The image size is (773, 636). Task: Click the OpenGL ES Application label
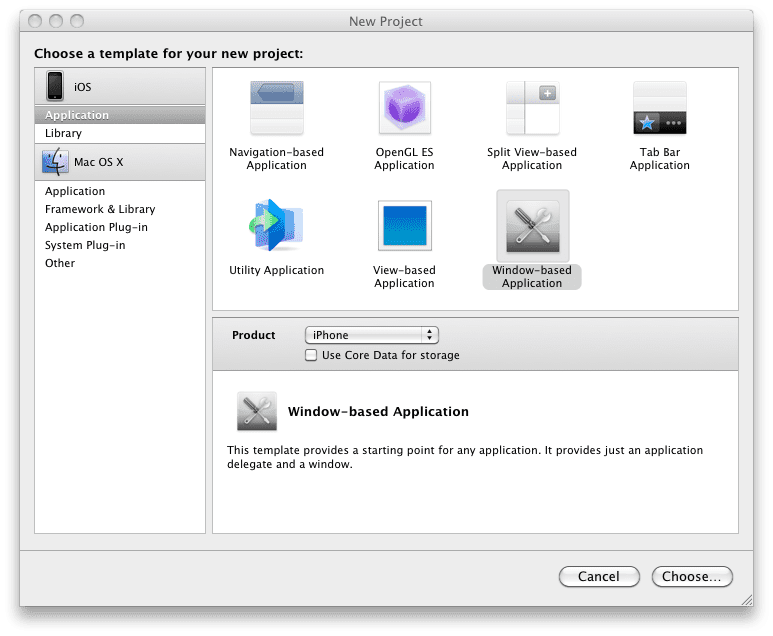click(x=404, y=159)
